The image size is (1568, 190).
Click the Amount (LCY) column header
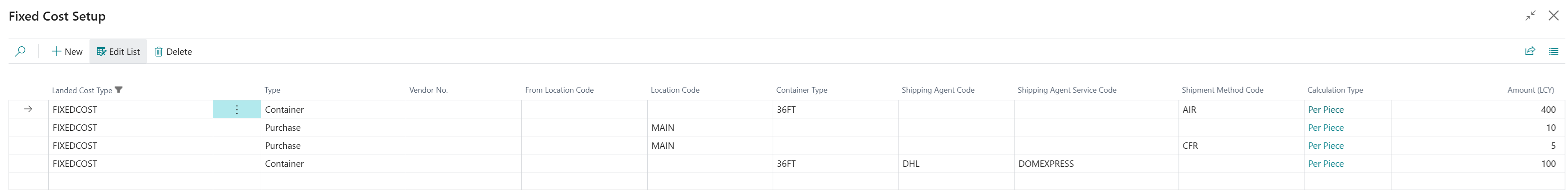pyautogui.click(x=1530, y=90)
